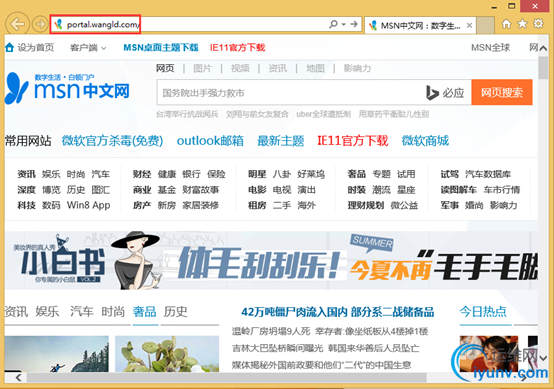Screen dimensions: 554x389
Task: Click the MSN中文网 butterfly logo
Action: [x=67, y=88]
